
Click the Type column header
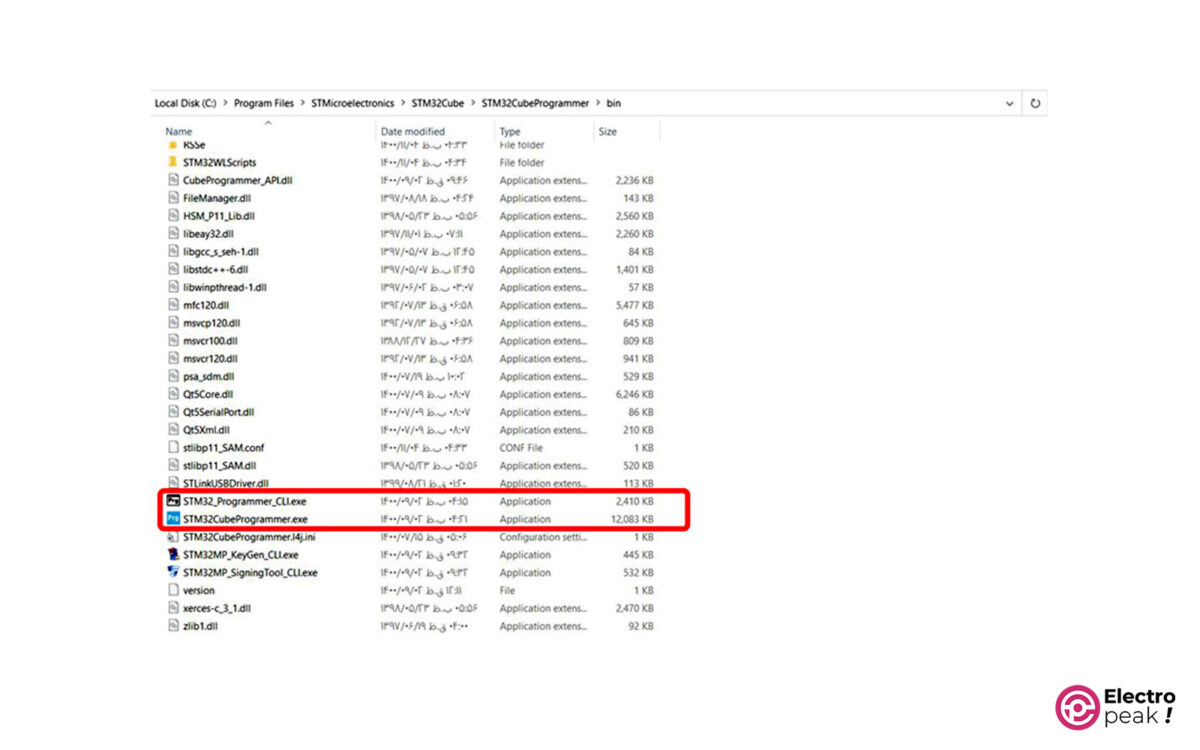(510, 132)
